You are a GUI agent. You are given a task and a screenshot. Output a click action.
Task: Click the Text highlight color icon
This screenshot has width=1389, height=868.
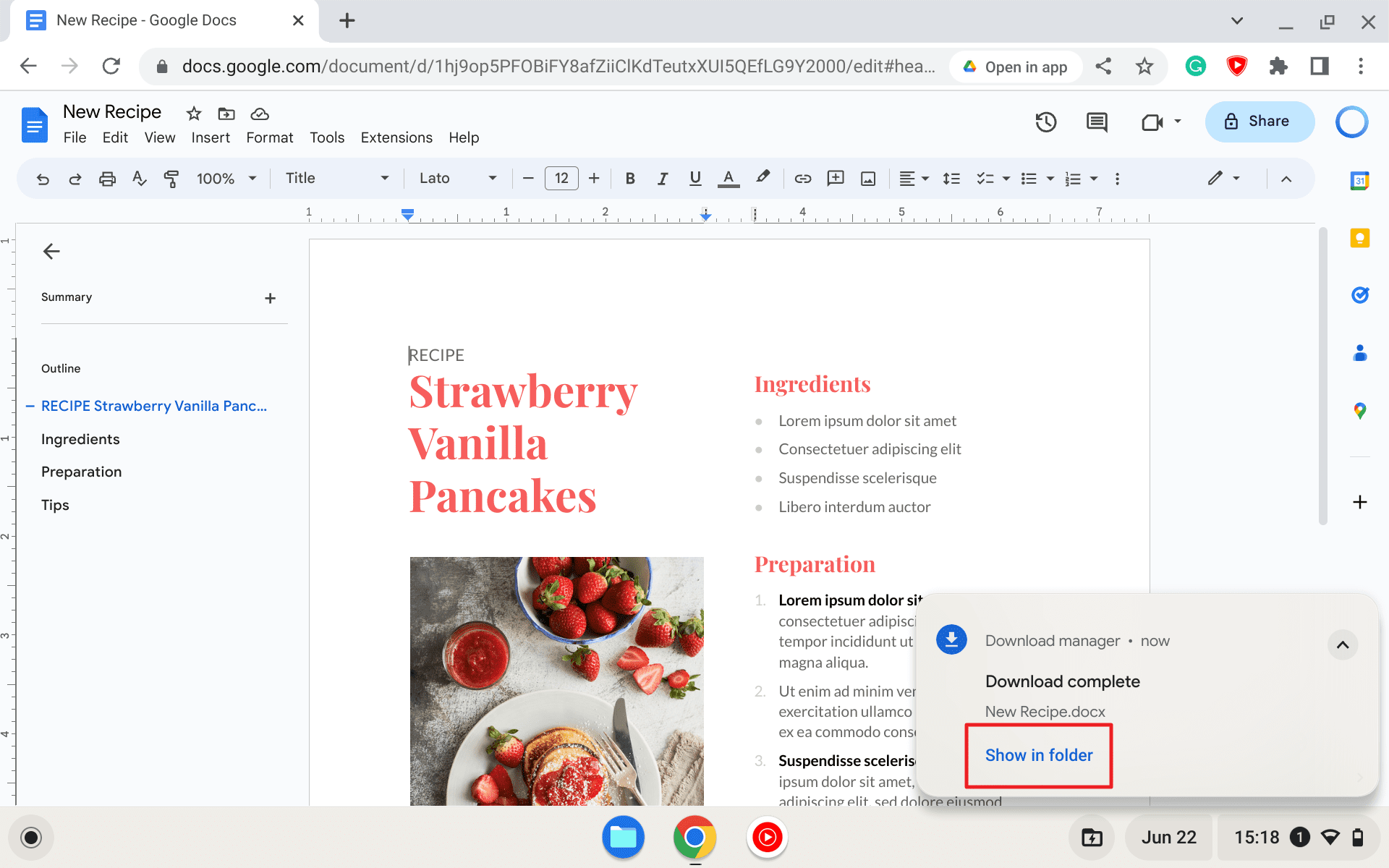763,178
